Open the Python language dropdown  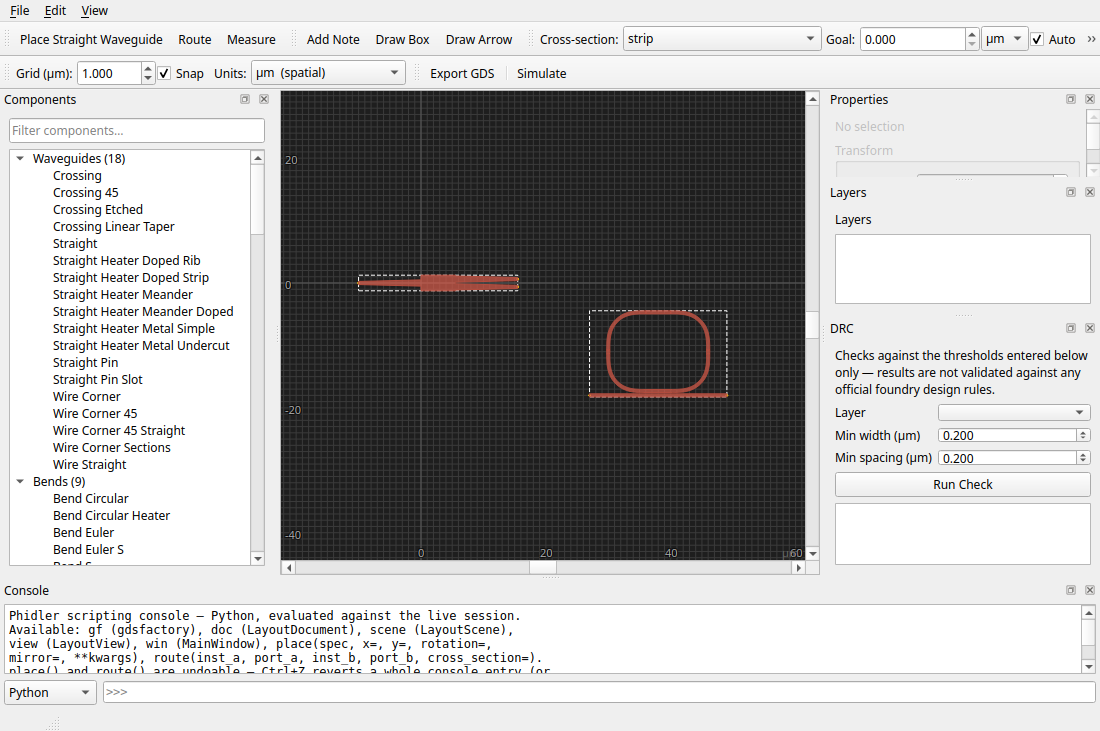coord(51,692)
